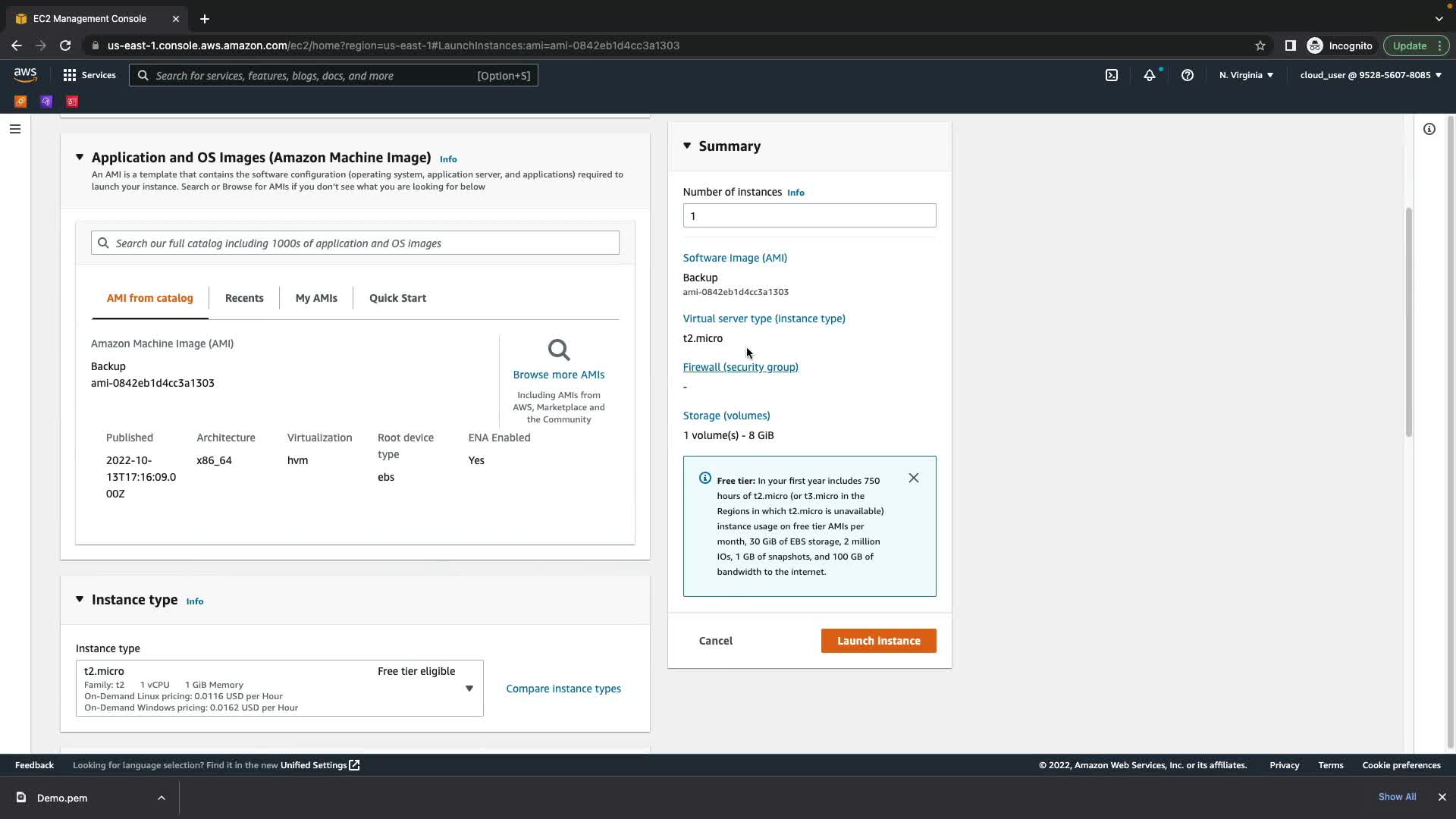Open the AWS support help icon
Viewport: 1456px width, 819px height.
(x=1188, y=75)
